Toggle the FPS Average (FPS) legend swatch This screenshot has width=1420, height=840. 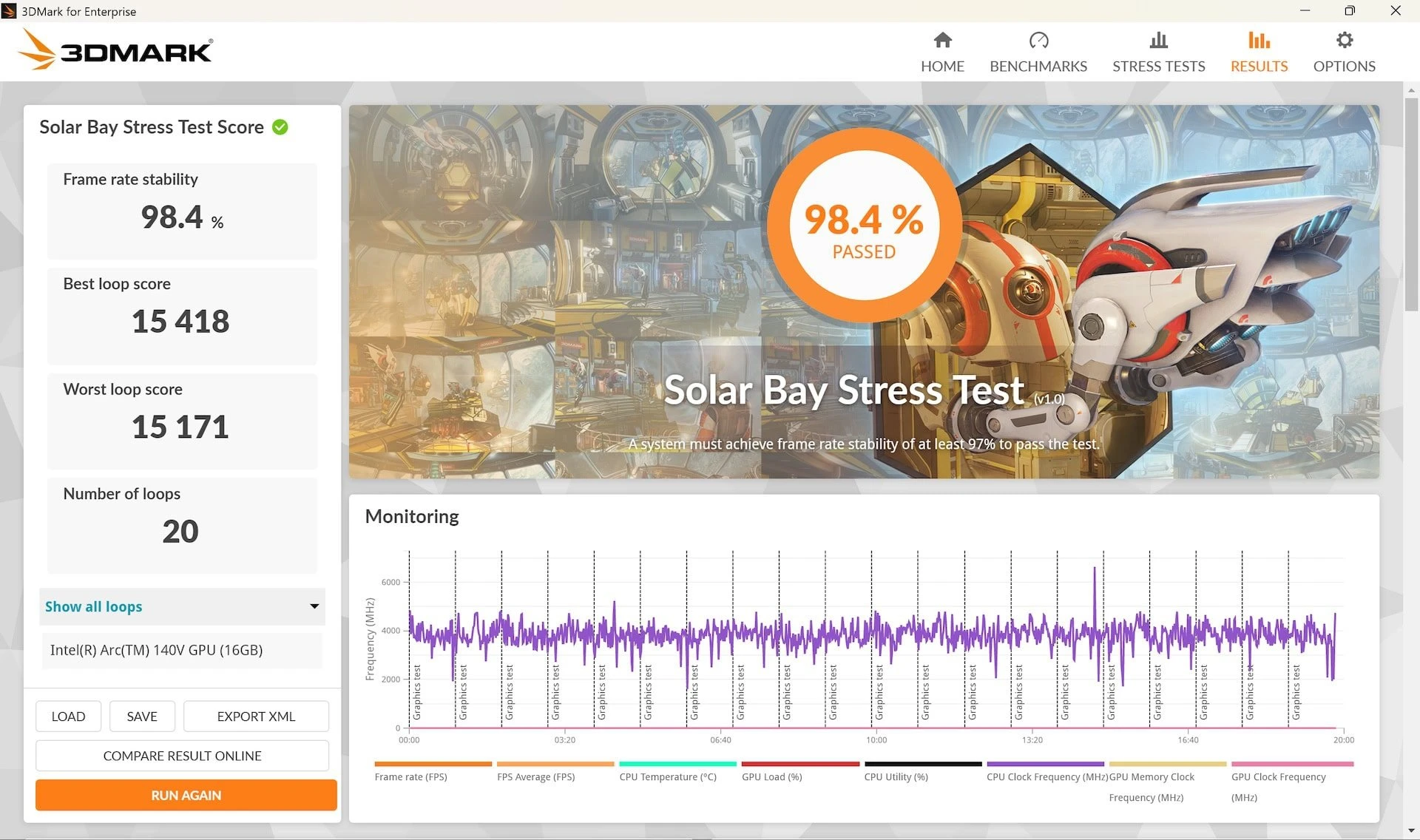pos(555,764)
